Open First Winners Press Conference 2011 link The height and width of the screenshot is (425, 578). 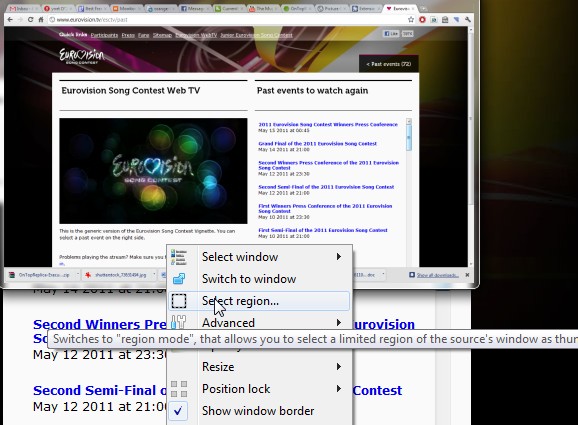point(325,208)
